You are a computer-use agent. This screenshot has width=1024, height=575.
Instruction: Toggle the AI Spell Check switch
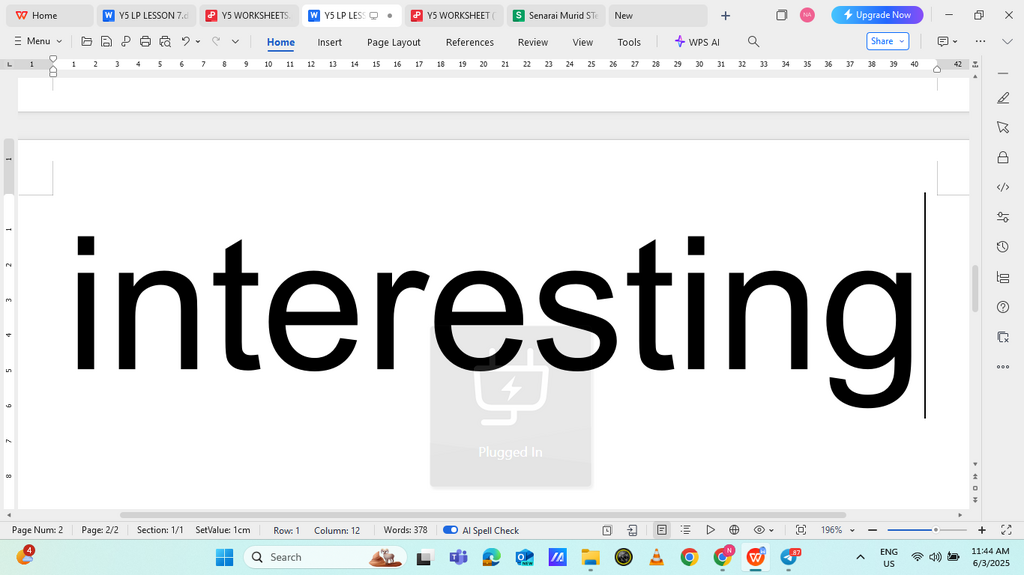[450, 530]
